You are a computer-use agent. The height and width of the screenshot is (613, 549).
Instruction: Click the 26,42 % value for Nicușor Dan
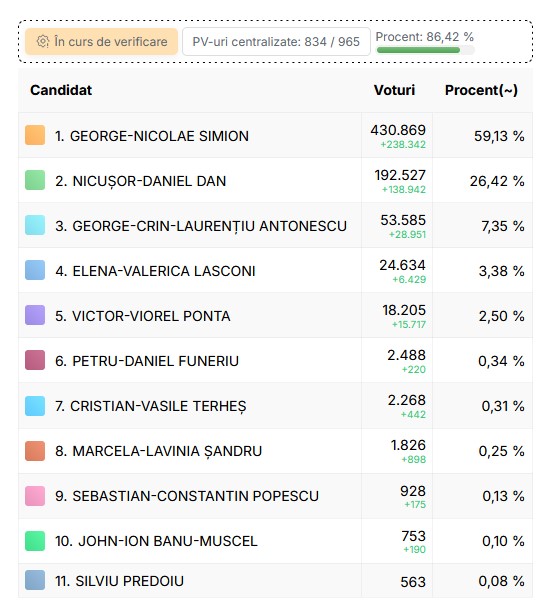pos(497,181)
